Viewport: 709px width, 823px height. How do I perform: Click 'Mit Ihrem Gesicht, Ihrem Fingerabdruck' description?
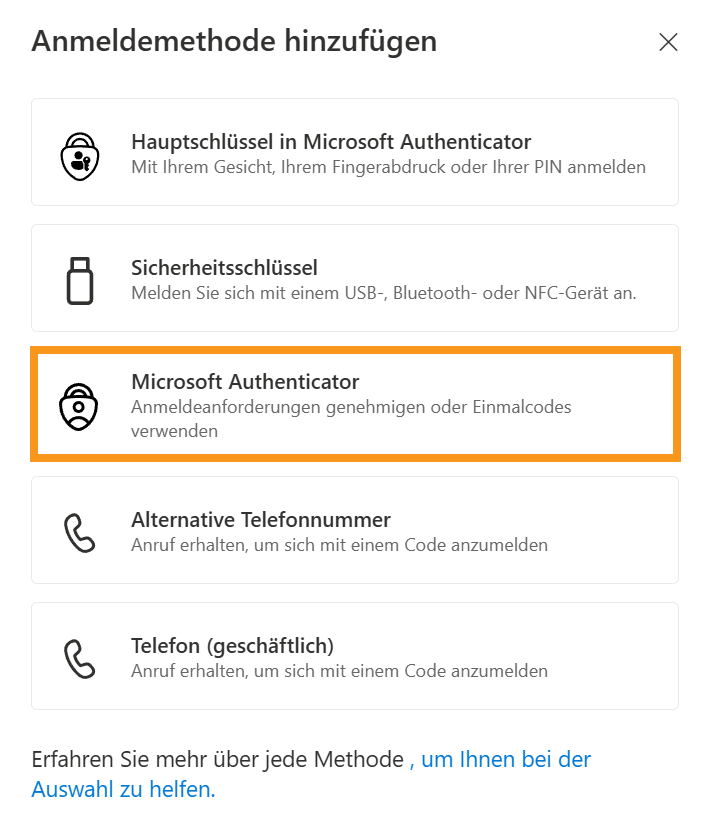[388, 167]
